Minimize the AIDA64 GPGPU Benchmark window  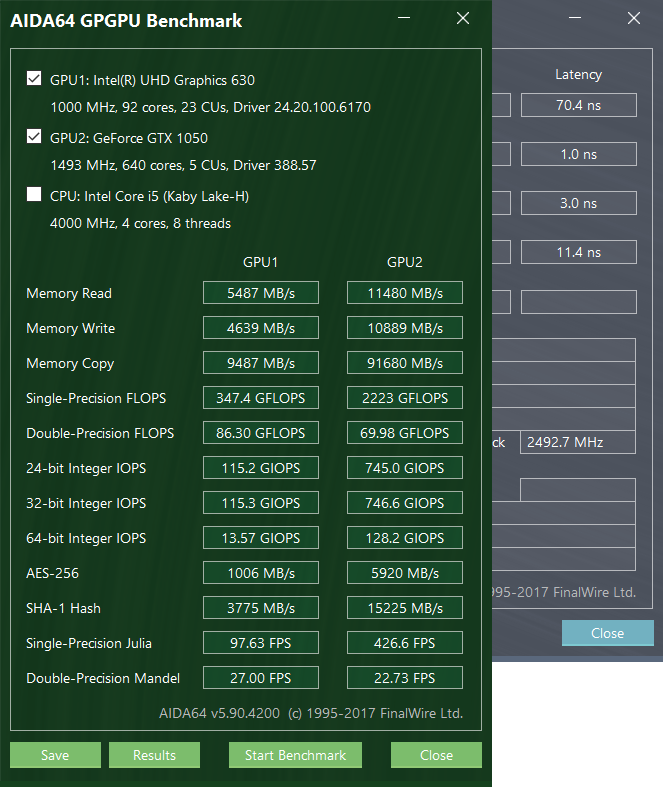pyautogui.click(x=404, y=18)
